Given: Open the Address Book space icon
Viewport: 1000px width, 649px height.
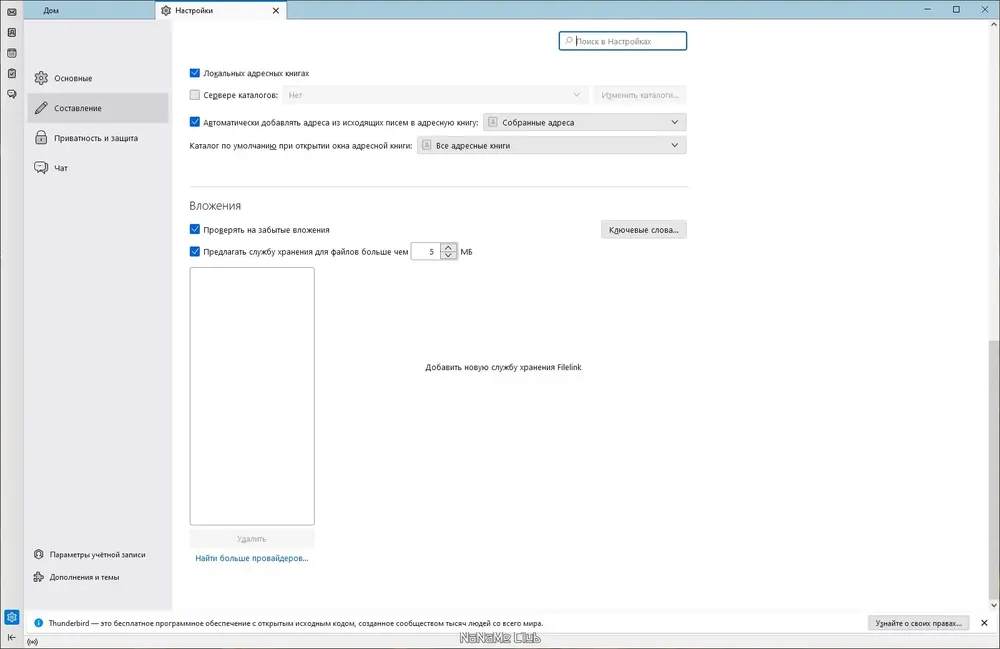Looking at the screenshot, I should pyautogui.click(x=11, y=33).
